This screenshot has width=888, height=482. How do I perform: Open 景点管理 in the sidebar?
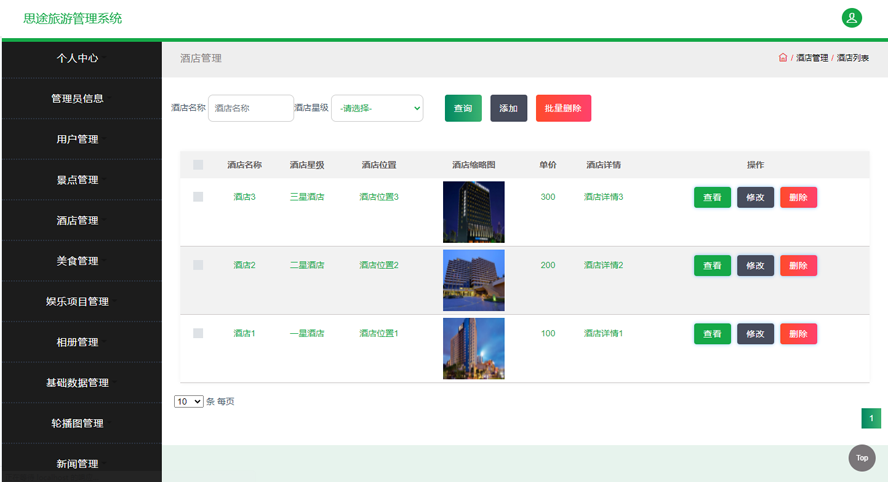pyautogui.click(x=78, y=180)
